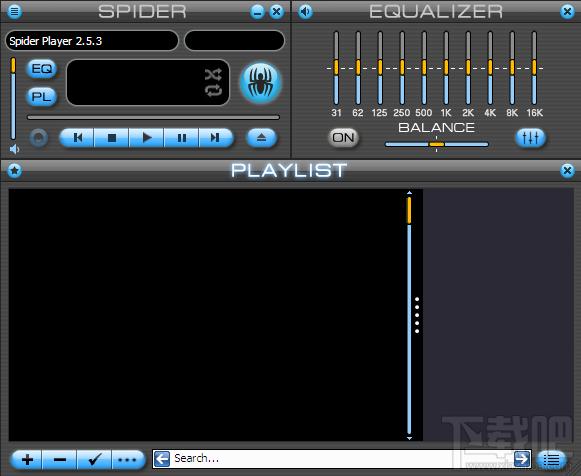Adjust the 16K equalizer band
The image size is (581, 476).
534,68
